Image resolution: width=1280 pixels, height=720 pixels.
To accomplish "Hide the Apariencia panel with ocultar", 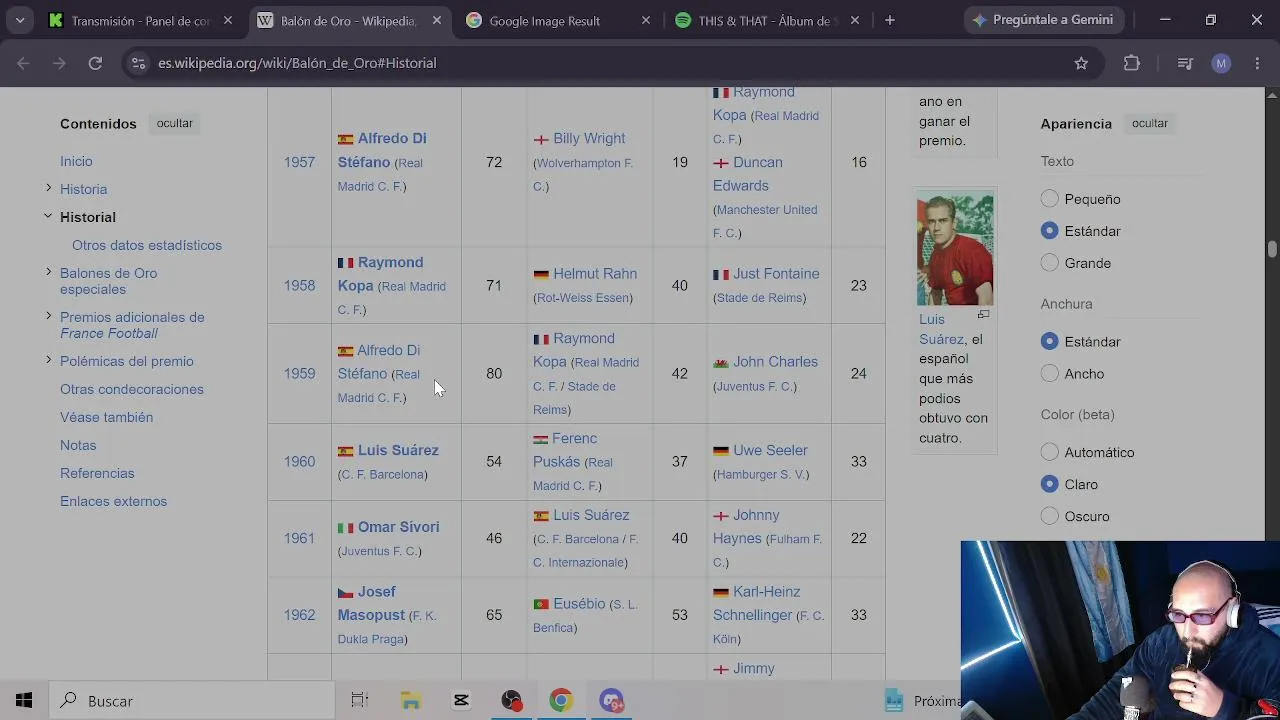I will 1150,123.
